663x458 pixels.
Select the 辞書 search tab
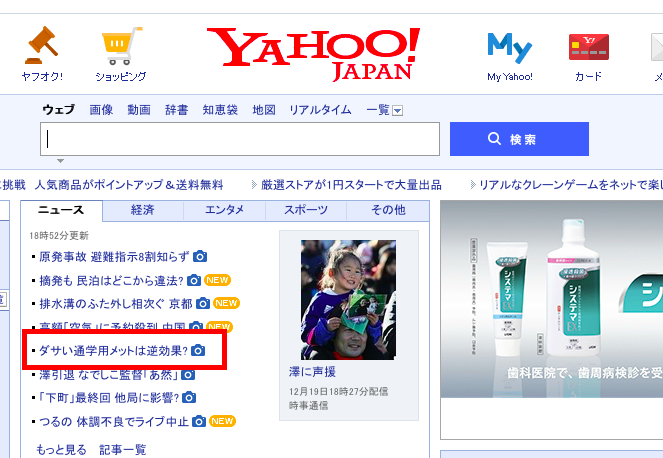click(176, 110)
